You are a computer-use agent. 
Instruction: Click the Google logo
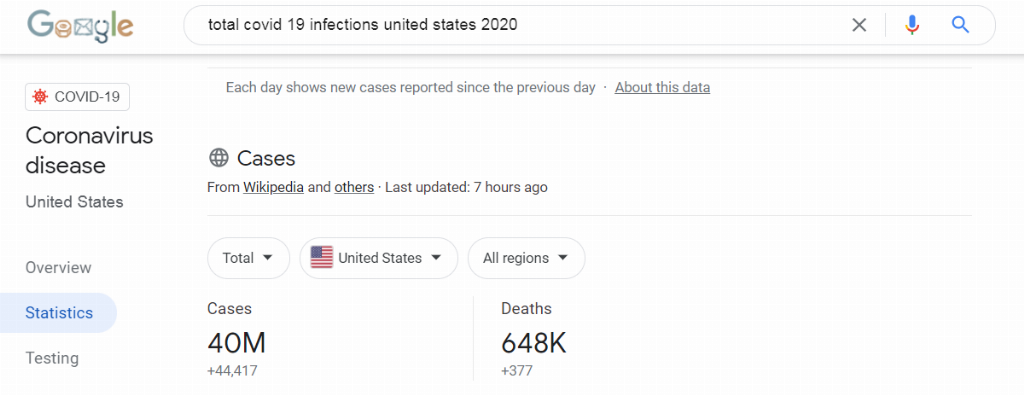tap(80, 25)
